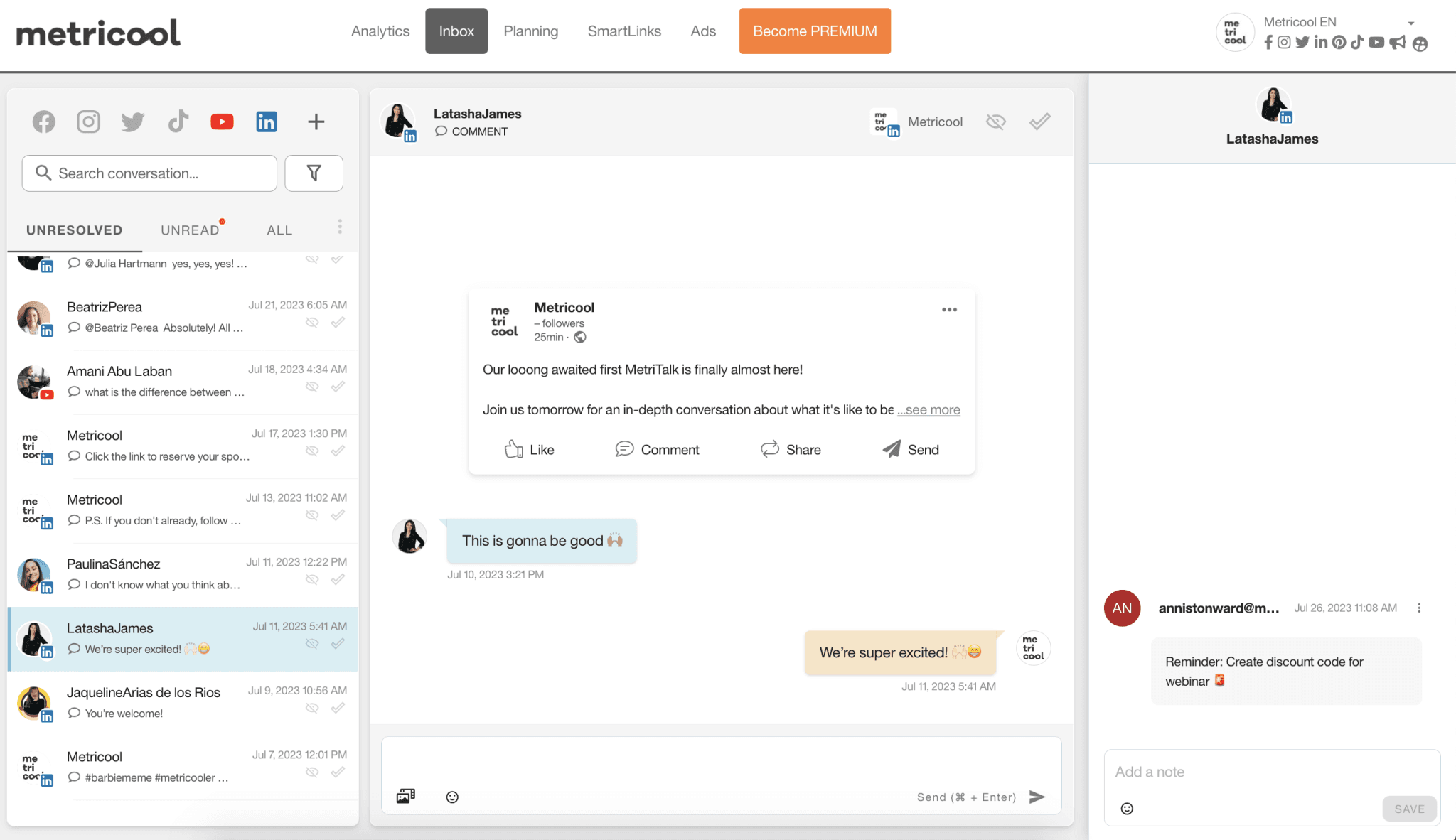Image resolution: width=1456 pixels, height=840 pixels.
Task: Select the Facebook network filter icon
Action: pyautogui.click(x=43, y=121)
